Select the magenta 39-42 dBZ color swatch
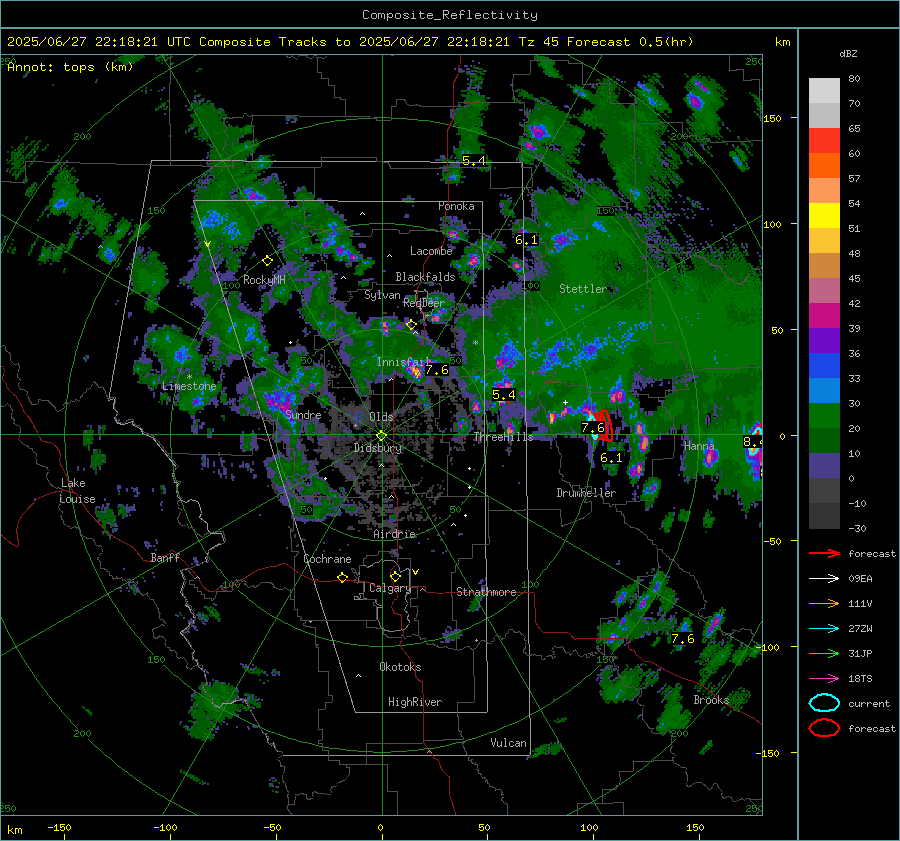 click(824, 316)
